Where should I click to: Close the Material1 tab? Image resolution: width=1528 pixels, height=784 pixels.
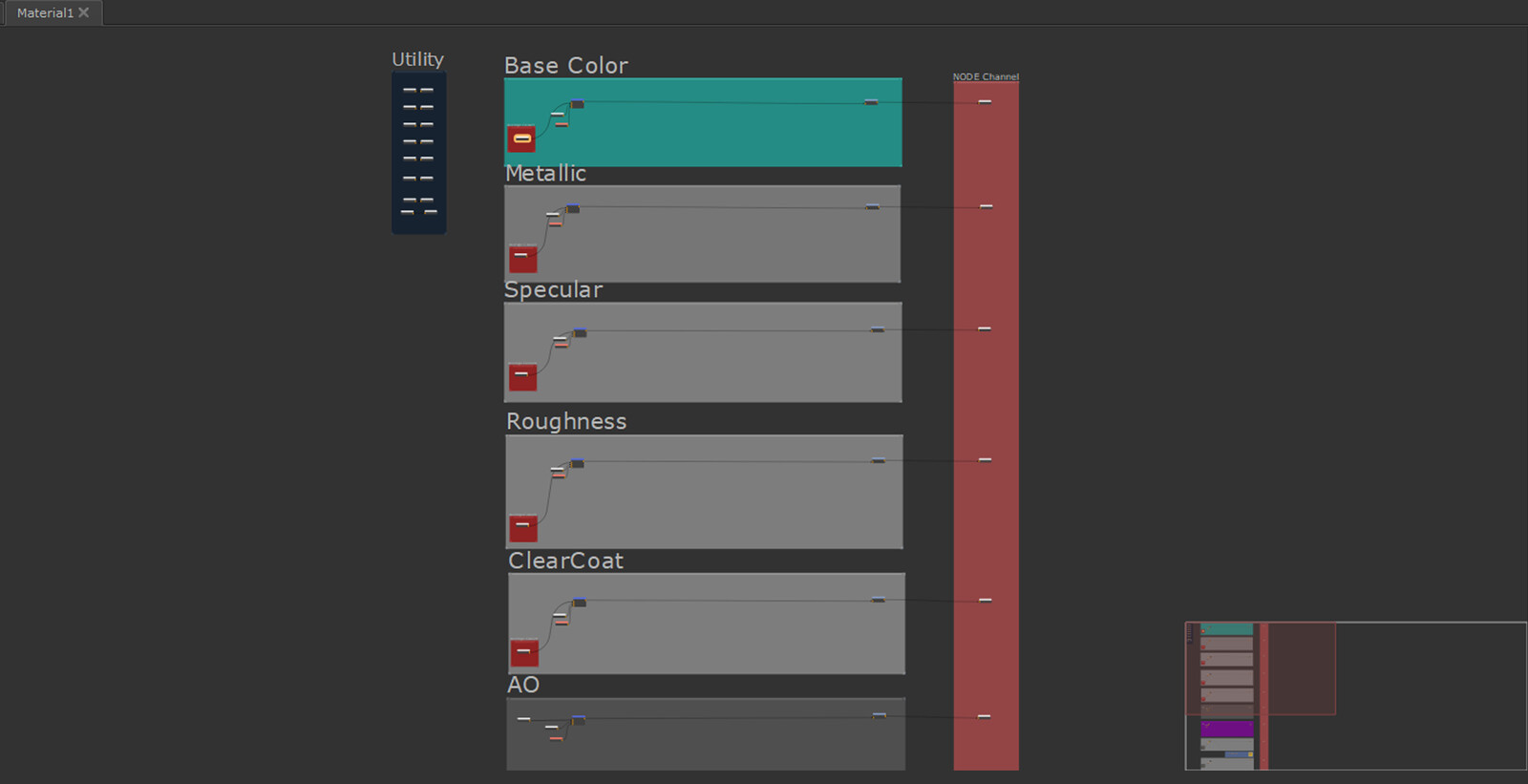[x=84, y=12]
